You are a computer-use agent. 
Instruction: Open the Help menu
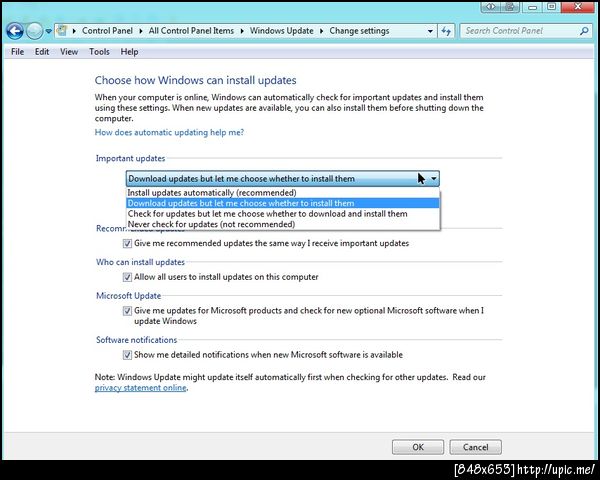pyautogui.click(x=129, y=52)
